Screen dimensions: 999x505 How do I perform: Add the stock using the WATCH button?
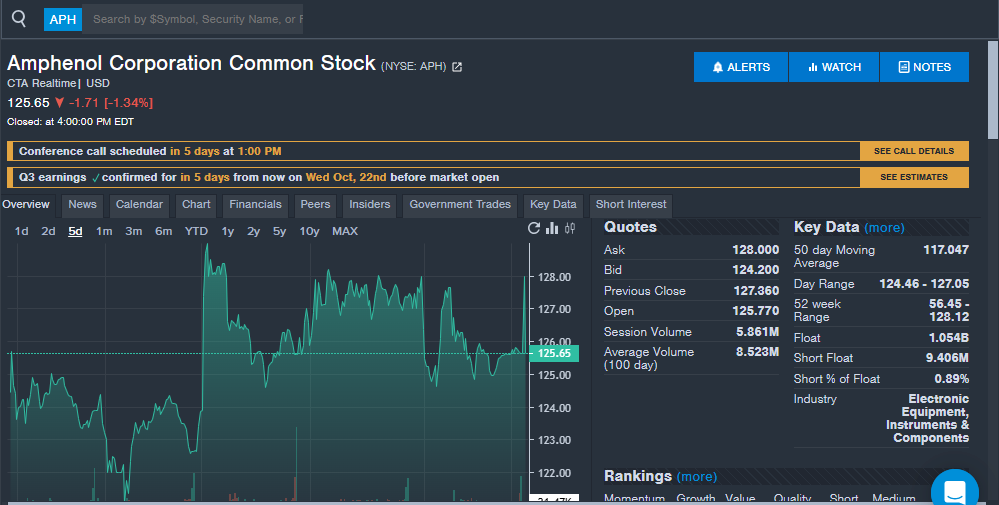pos(833,67)
